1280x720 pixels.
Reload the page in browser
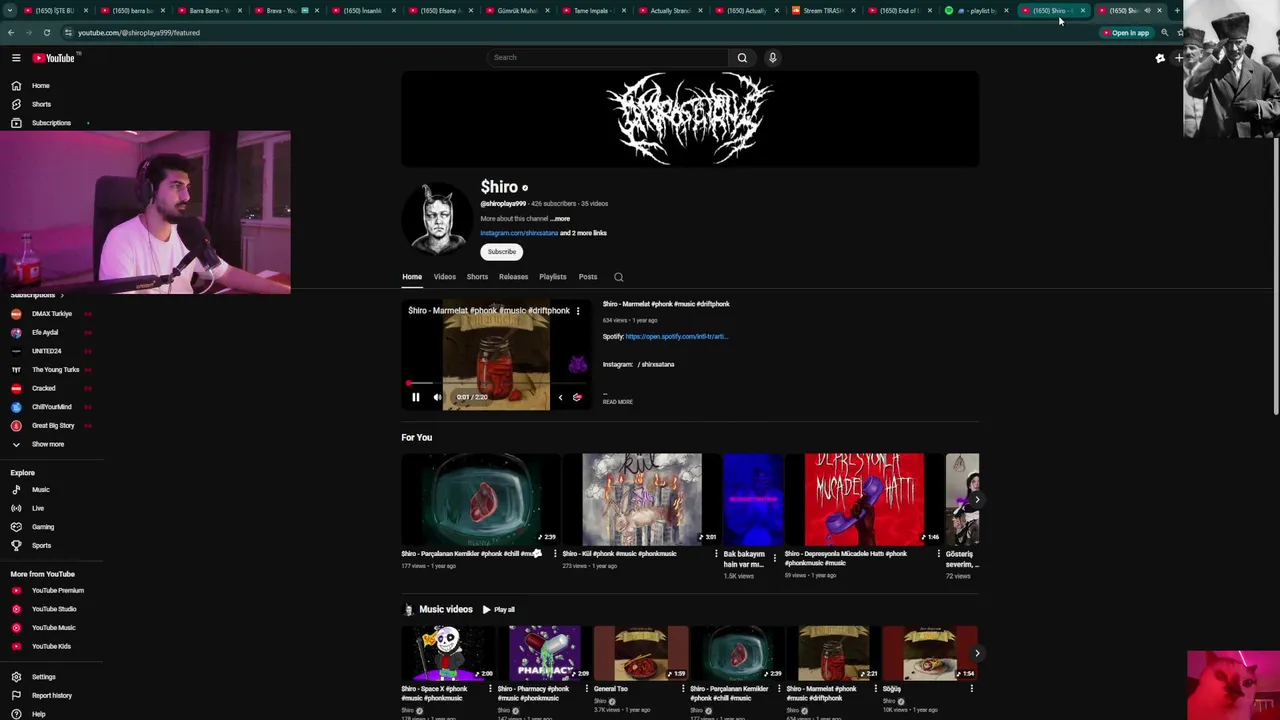pyautogui.click(x=46, y=33)
